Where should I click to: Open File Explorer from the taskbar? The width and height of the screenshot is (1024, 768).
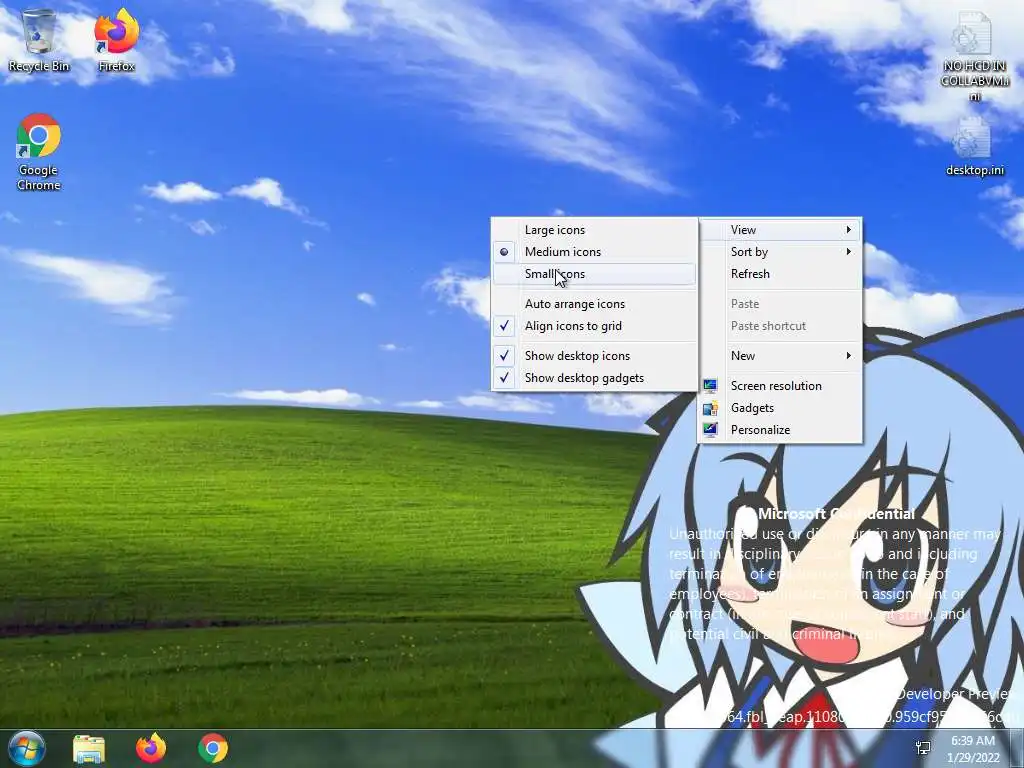(89, 748)
